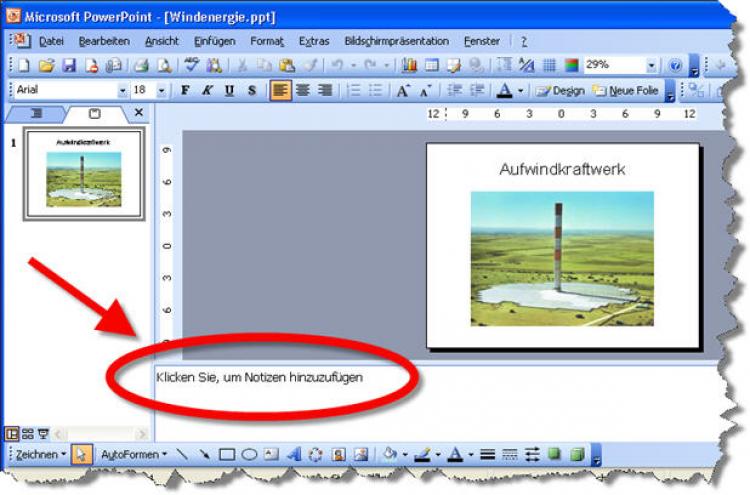This screenshot has width=750, height=495.
Task: Click the Design button
Action: pos(560,90)
